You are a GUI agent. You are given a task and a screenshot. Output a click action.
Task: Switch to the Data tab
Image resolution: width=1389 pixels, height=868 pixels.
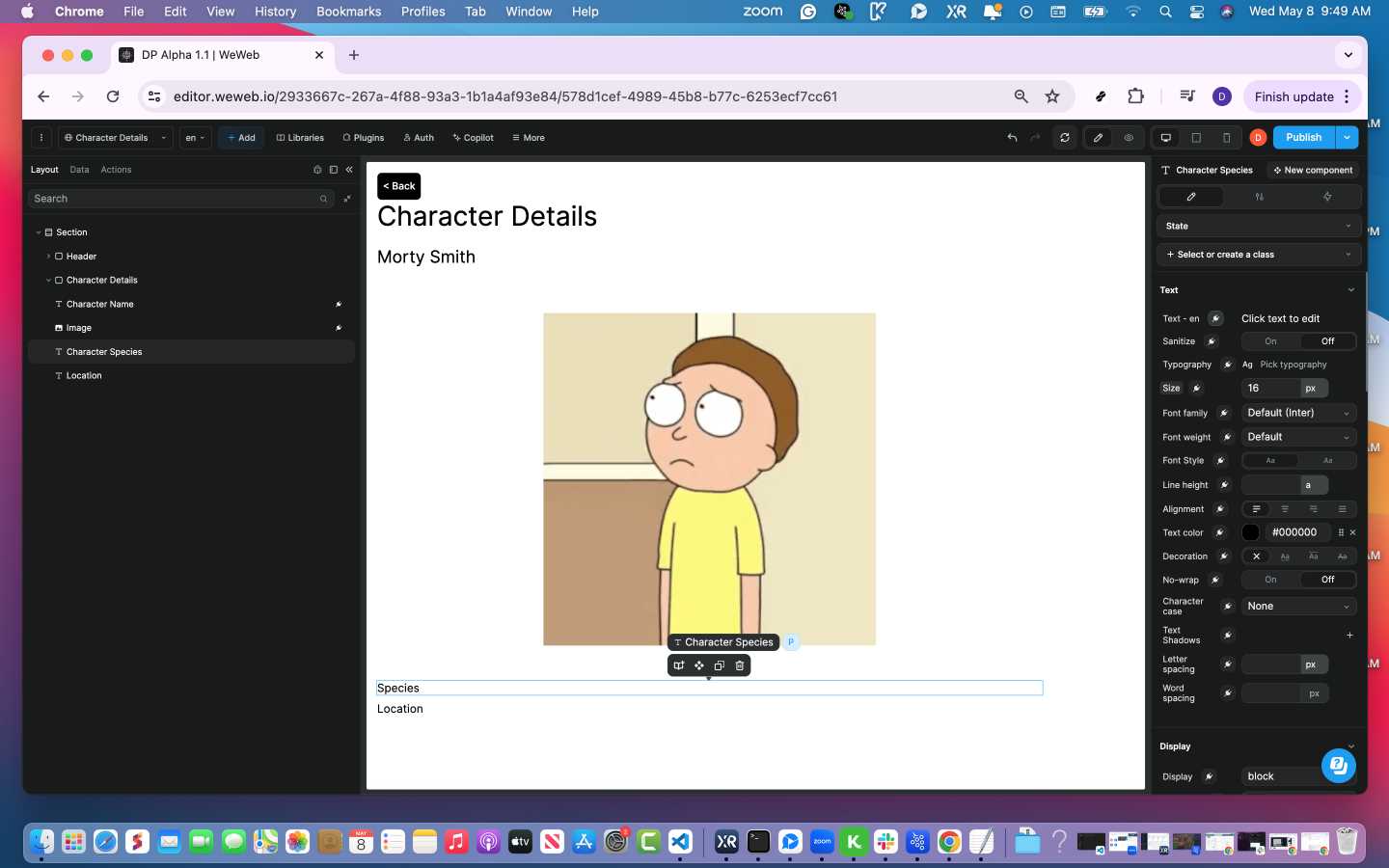coord(79,170)
